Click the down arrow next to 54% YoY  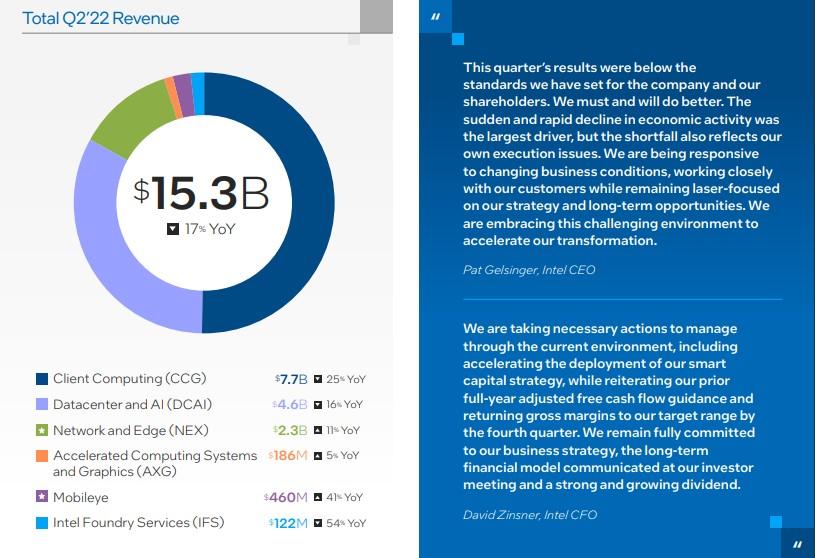pyautogui.click(x=318, y=523)
